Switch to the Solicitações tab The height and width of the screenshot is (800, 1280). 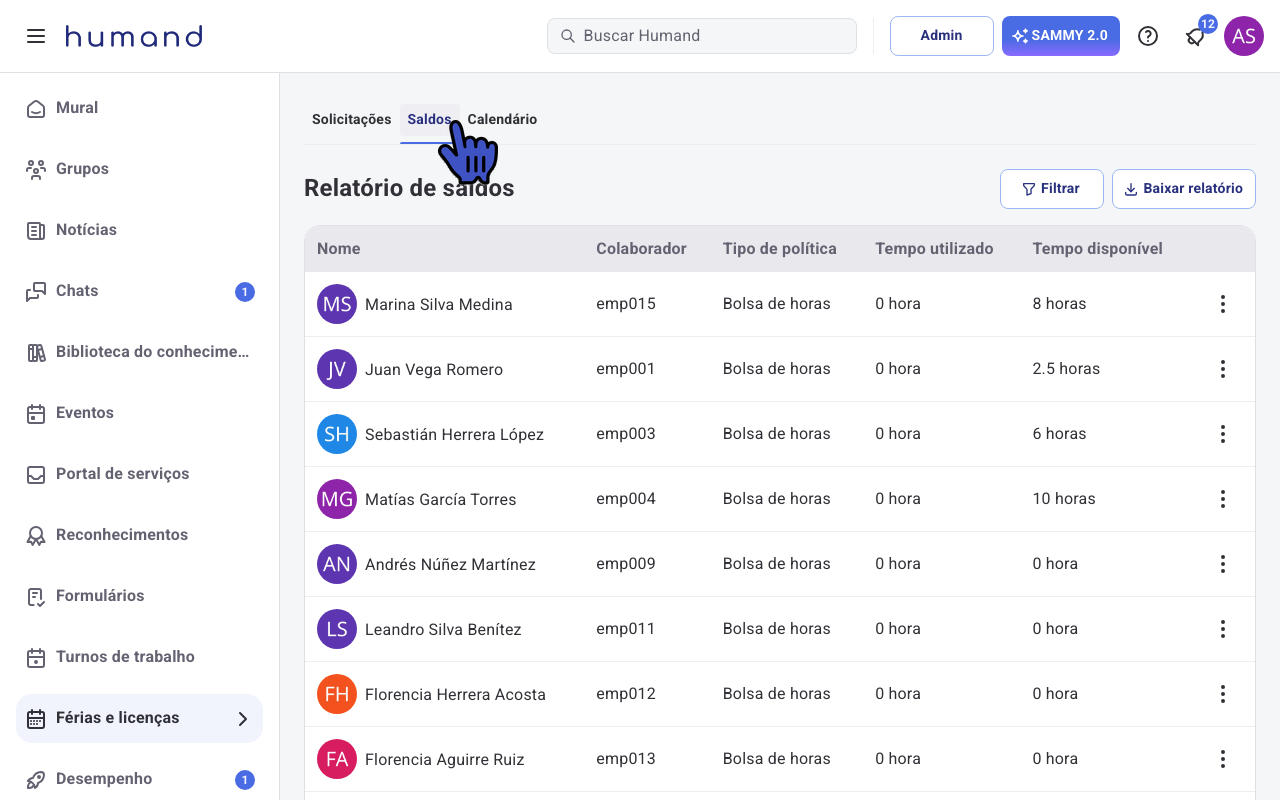pyautogui.click(x=351, y=119)
